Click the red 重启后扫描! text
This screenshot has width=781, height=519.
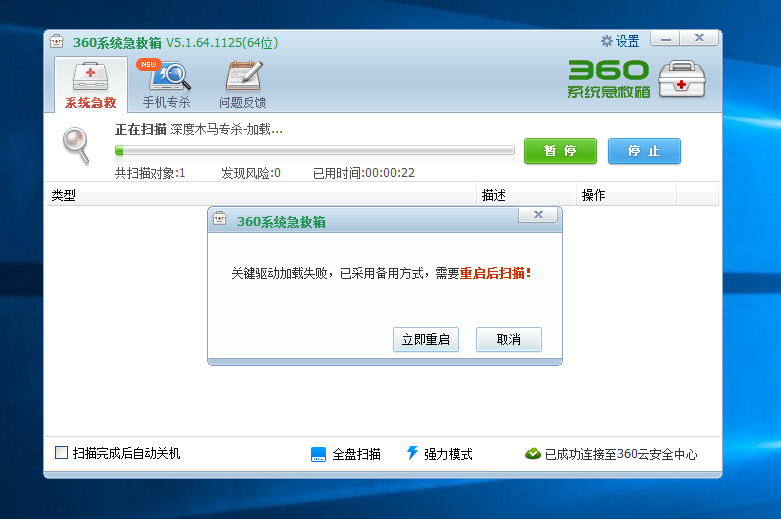click(496, 273)
